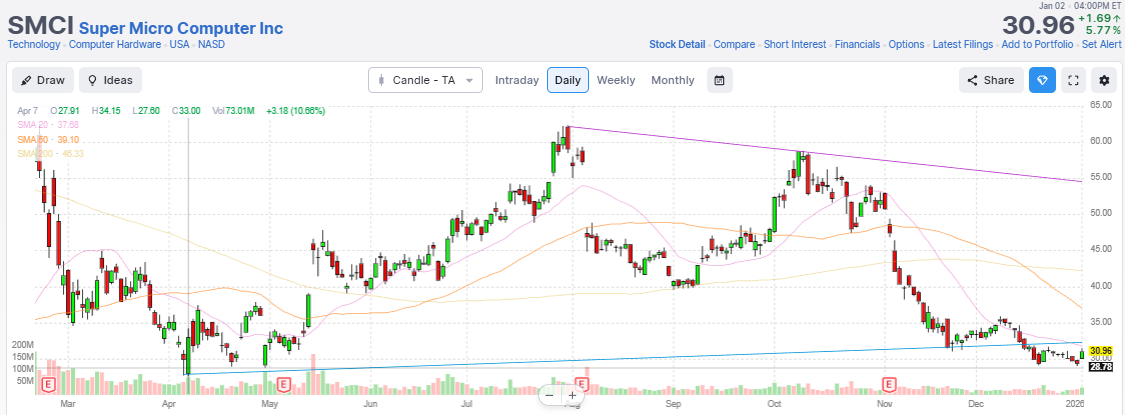The width and height of the screenshot is (1125, 415).
Task: Click the SMA 50 indicator label
Action: click(x=48, y=139)
